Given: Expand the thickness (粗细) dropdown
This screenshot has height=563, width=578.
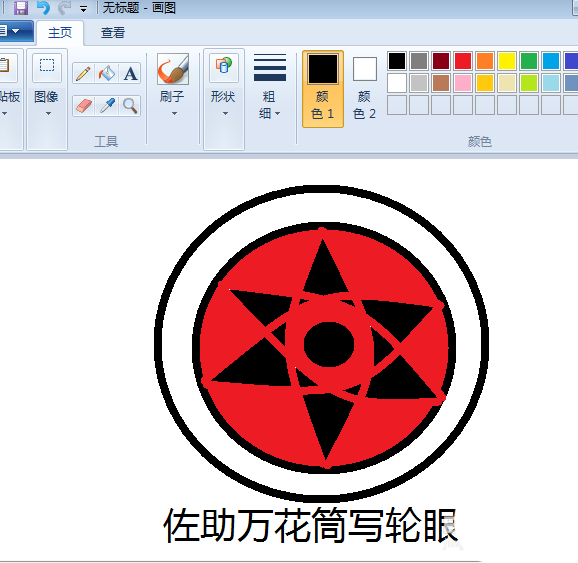Looking at the screenshot, I should coord(278,114).
